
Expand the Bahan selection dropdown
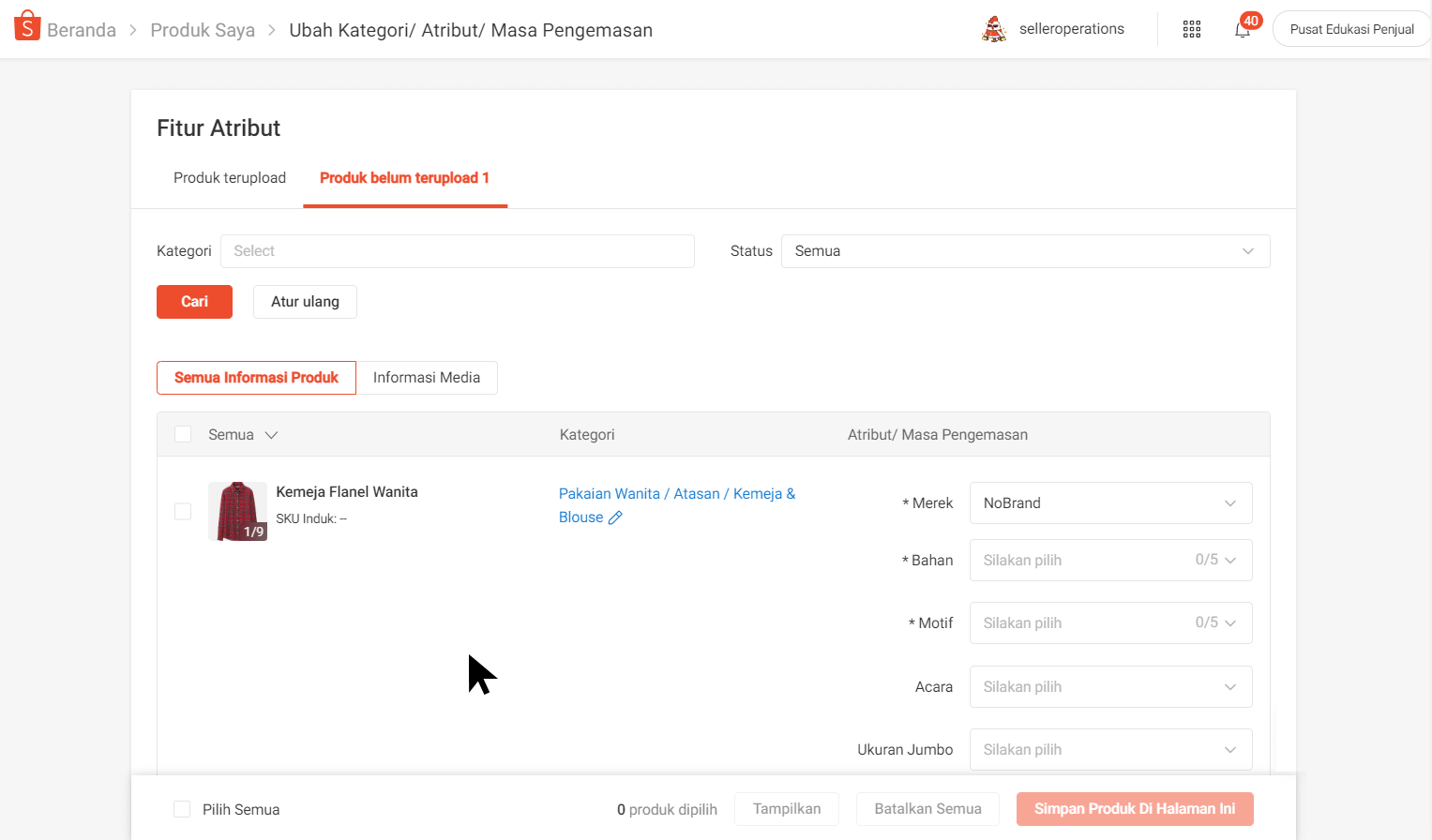pyautogui.click(x=1110, y=560)
